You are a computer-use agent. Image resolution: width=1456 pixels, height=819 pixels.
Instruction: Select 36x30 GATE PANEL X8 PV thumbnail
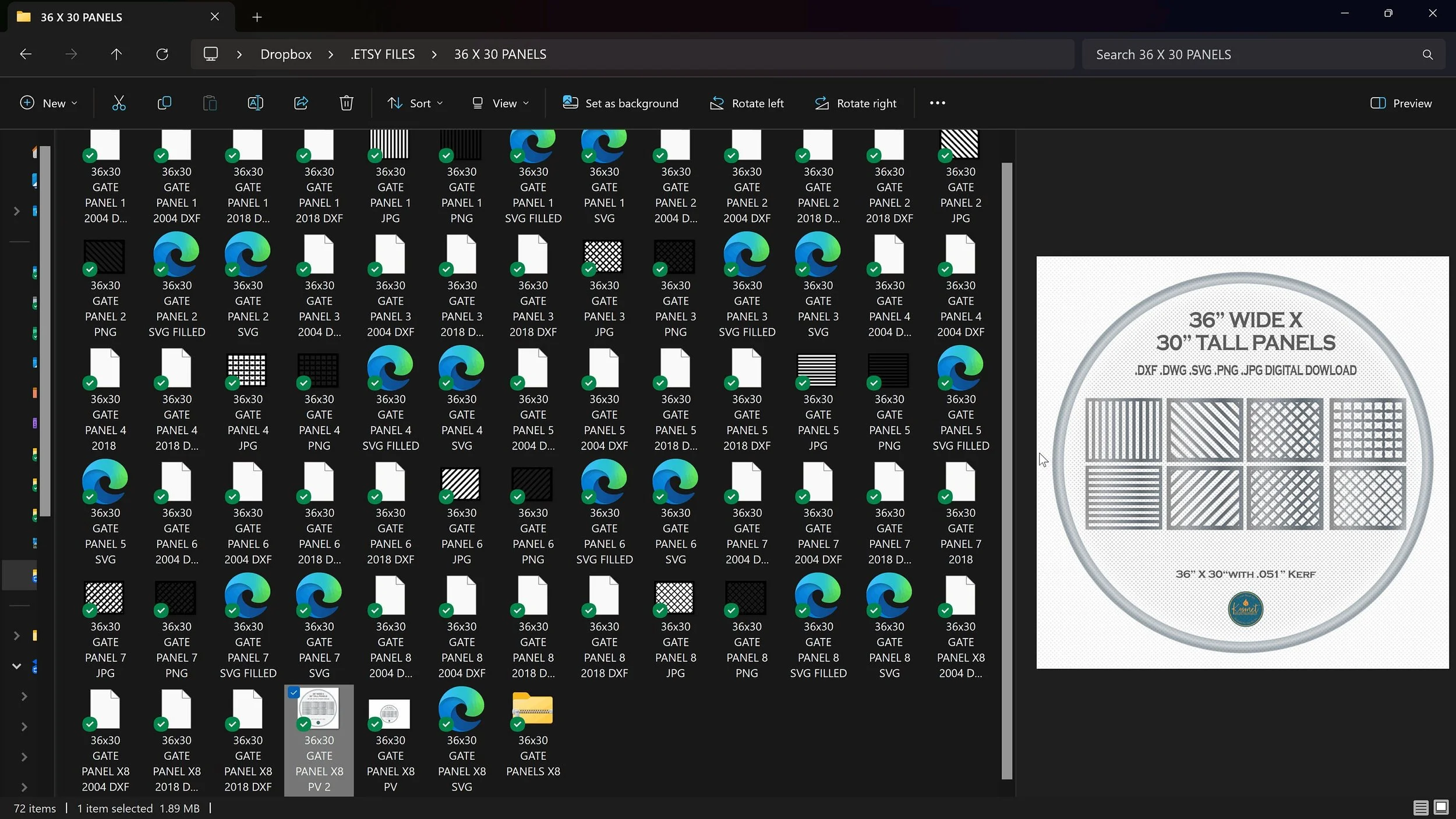coord(390,714)
